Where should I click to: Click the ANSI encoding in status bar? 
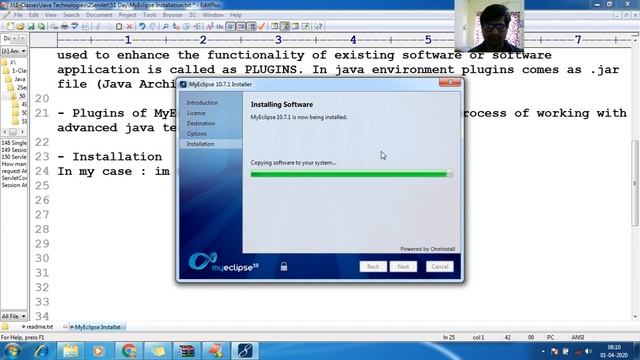578,338
